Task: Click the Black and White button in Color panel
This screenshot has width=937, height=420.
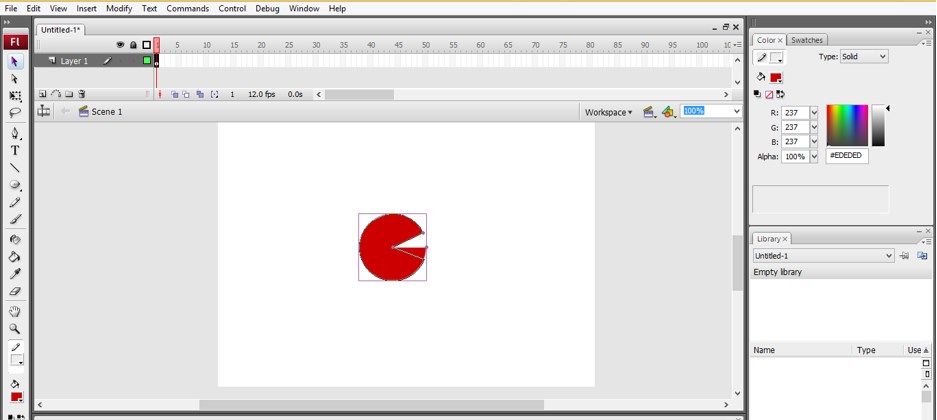Action: point(758,94)
